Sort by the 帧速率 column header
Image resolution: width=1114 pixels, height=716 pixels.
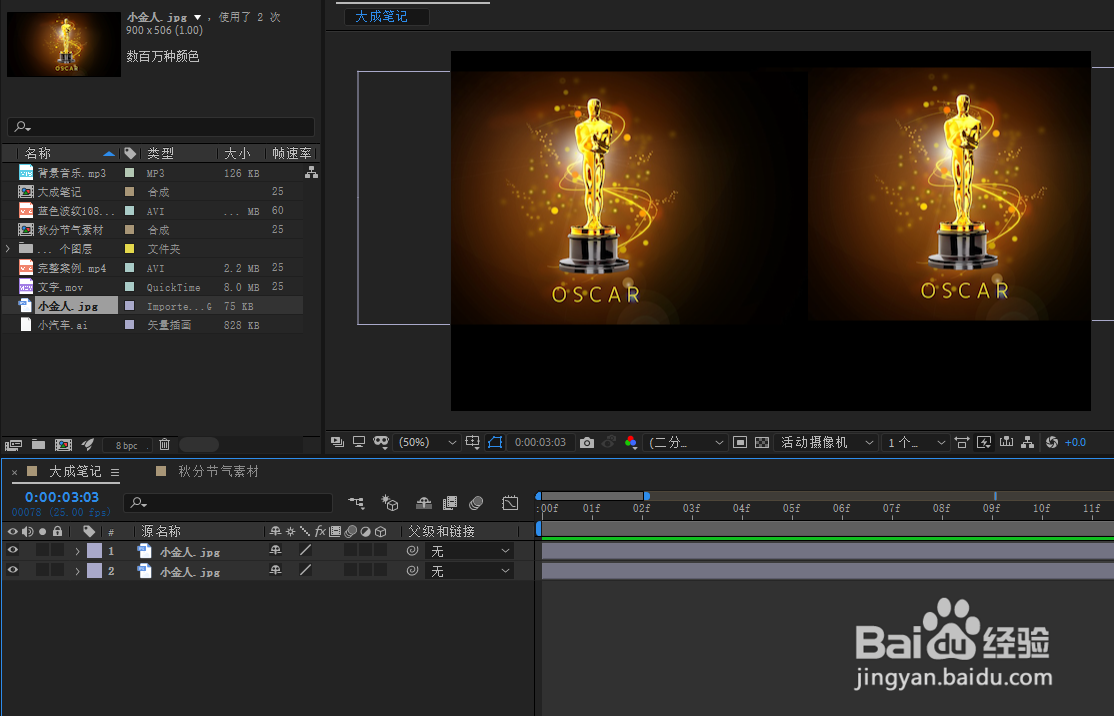(x=291, y=153)
